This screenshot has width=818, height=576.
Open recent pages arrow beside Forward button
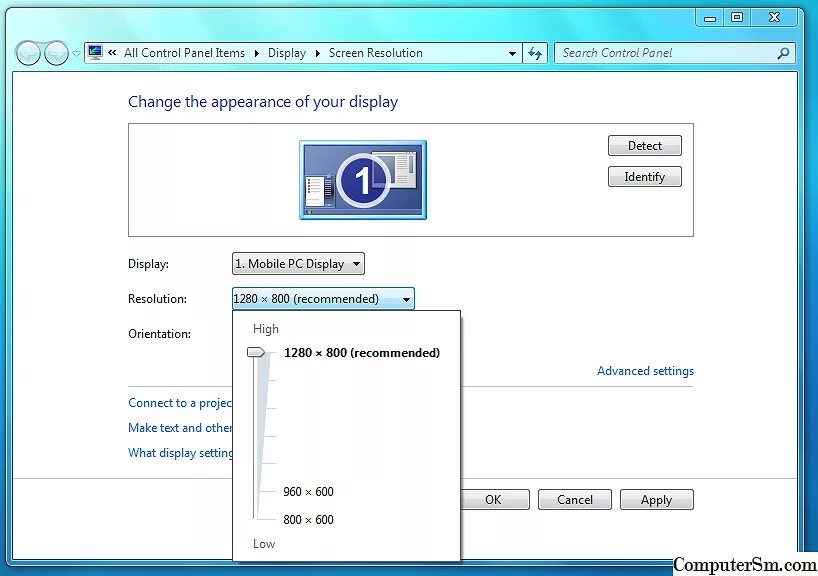coord(76,53)
